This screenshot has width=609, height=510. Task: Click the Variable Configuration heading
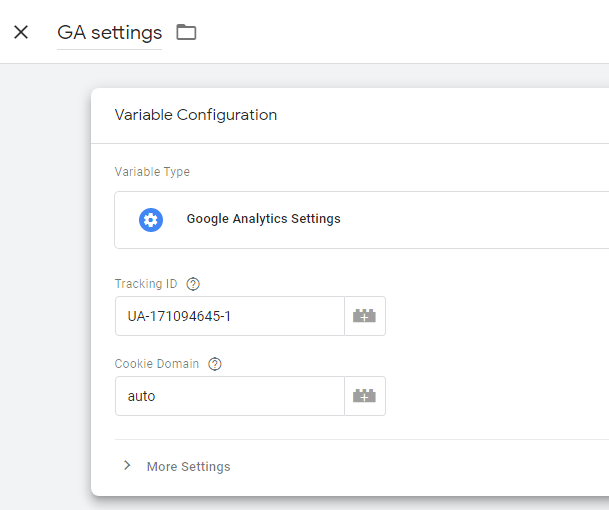click(196, 115)
